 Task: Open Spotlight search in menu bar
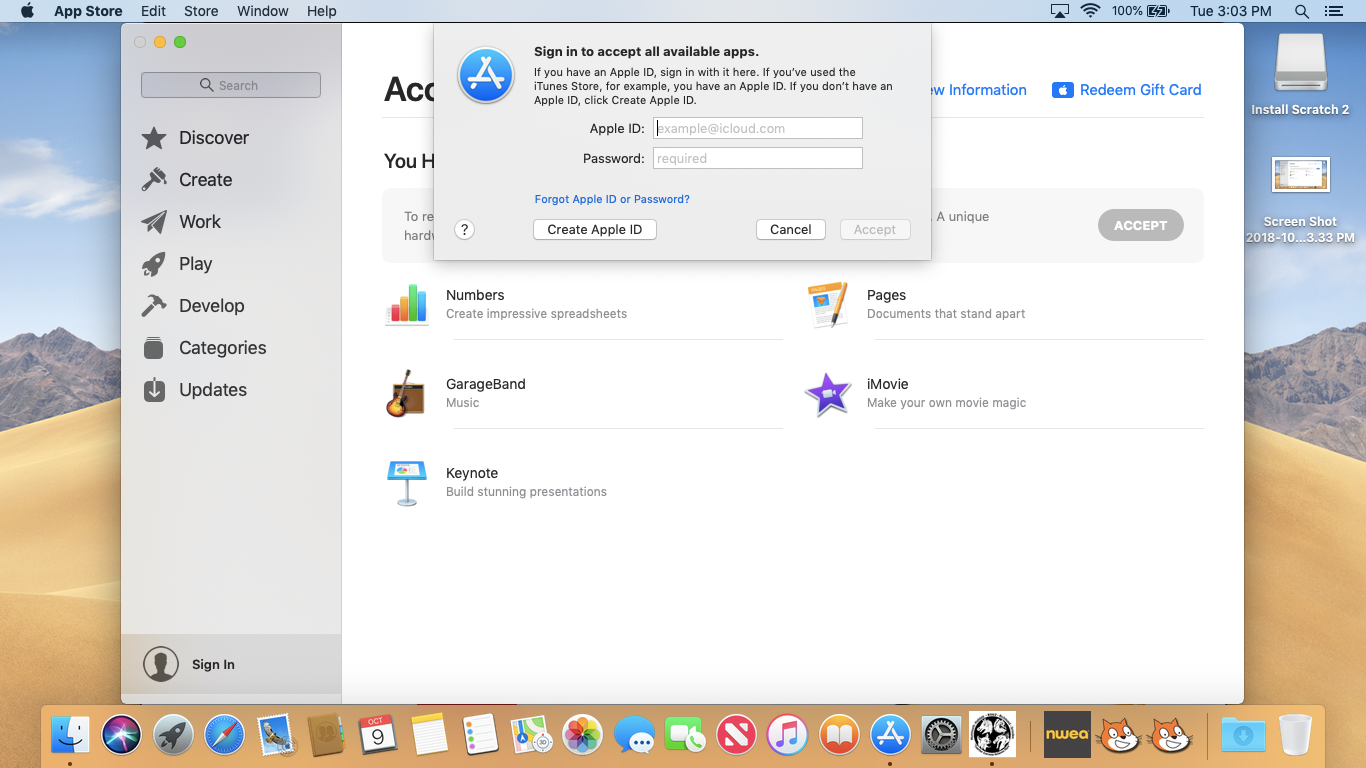(1302, 11)
